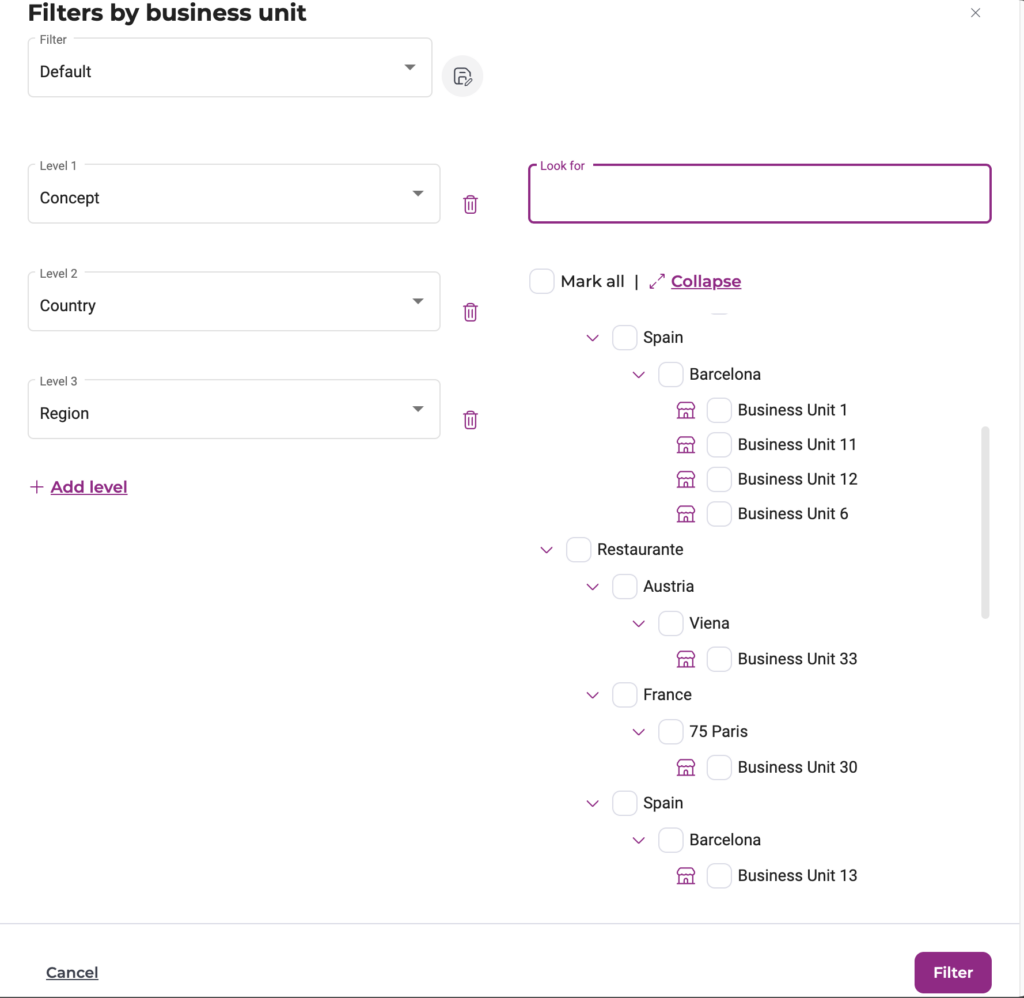Click the tree list vertical scrollbar

[x=985, y=522]
